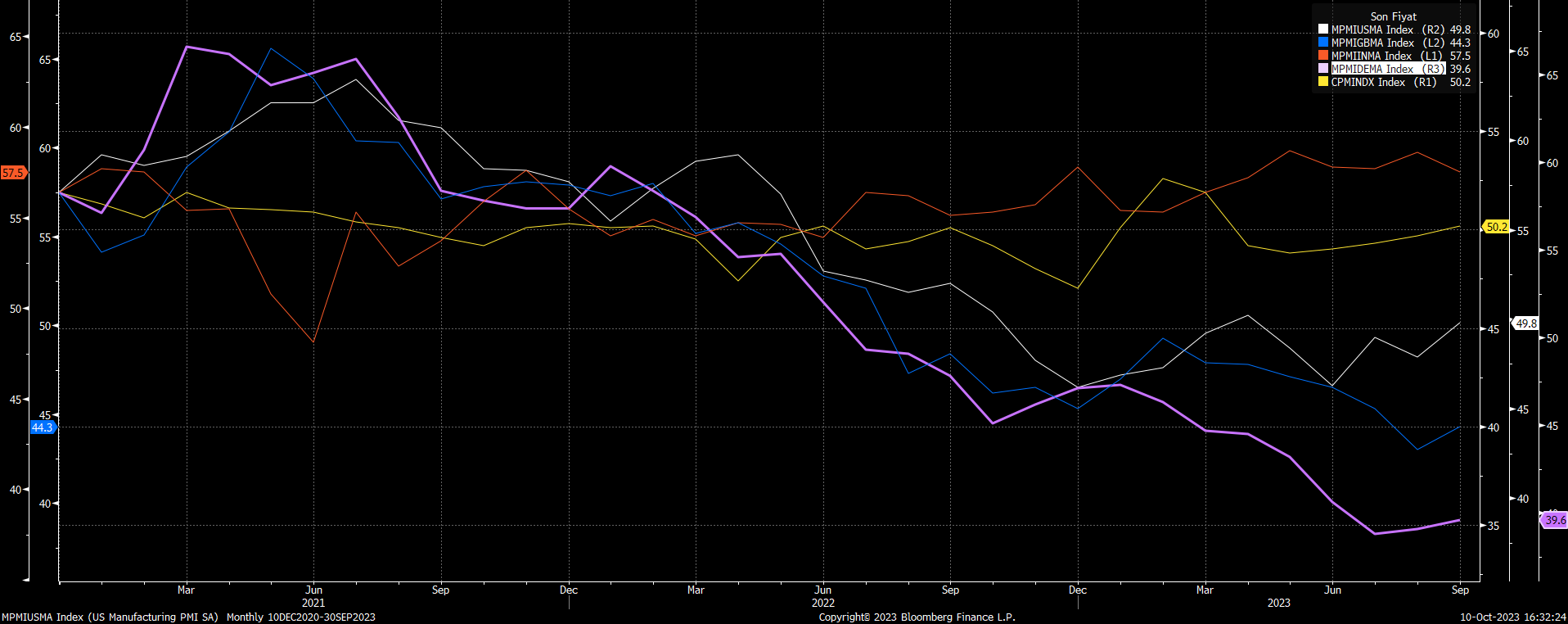This screenshot has height=624, width=1568.
Task: Click the Son Fiyat legend header
Action: click(x=1394, y=16)
